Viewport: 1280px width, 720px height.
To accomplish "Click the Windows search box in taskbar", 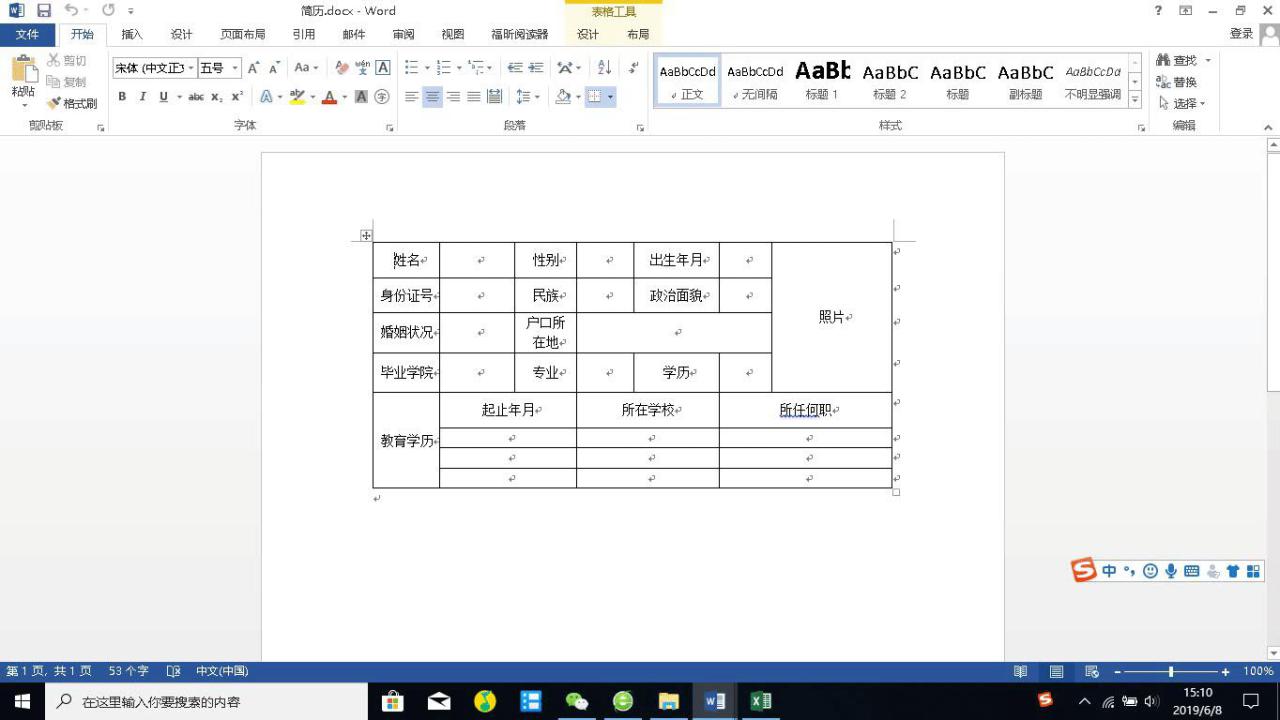I will click(207, 701).
